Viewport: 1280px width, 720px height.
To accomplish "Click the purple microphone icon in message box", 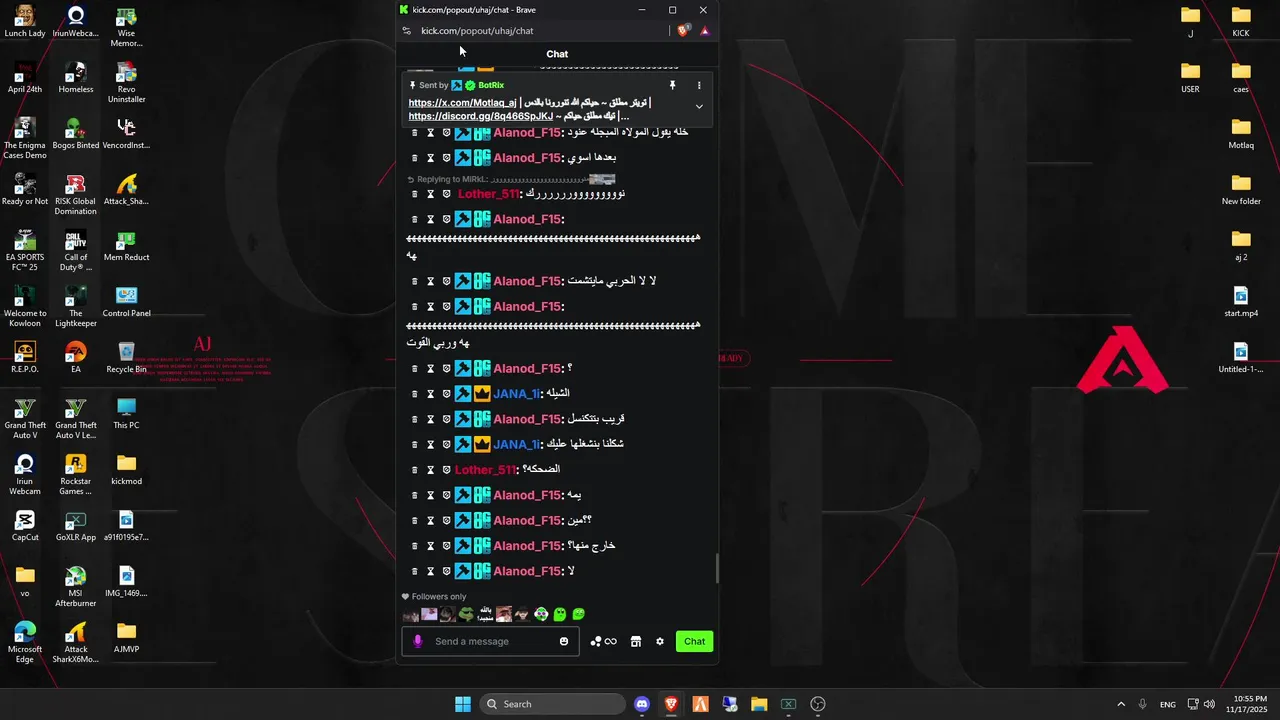I will (x=418, y=642).
